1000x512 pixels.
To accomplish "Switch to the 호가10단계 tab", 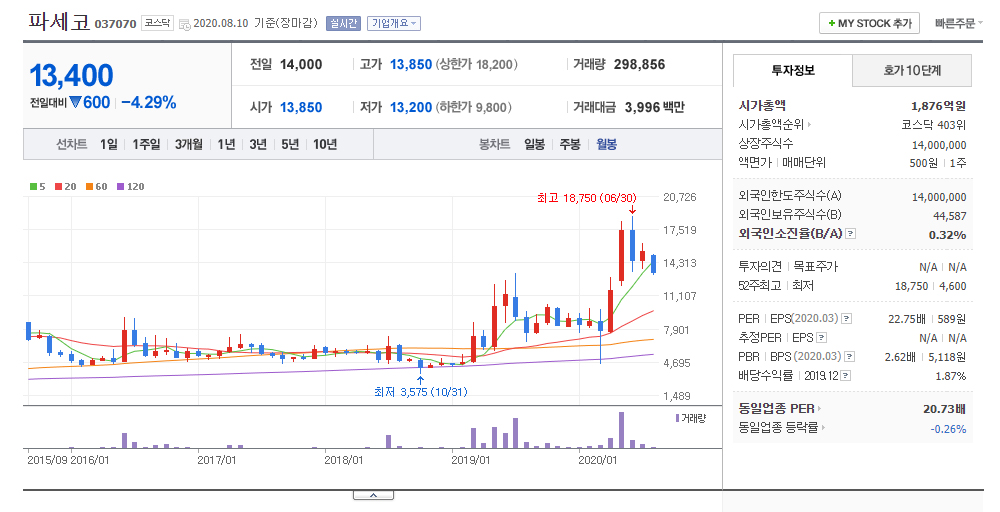I will pos(912,70).
